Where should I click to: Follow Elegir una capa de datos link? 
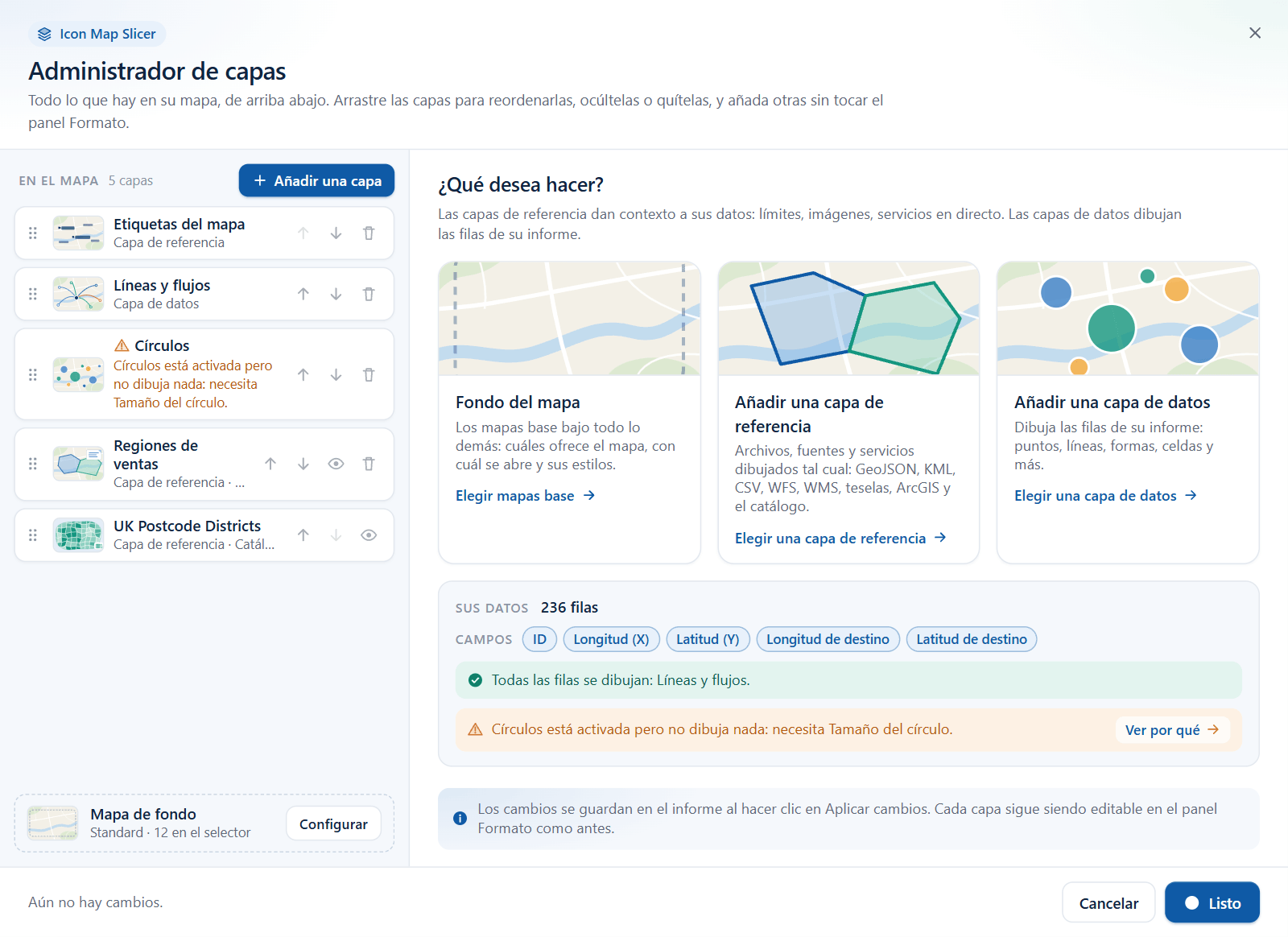click(1105, 496)
